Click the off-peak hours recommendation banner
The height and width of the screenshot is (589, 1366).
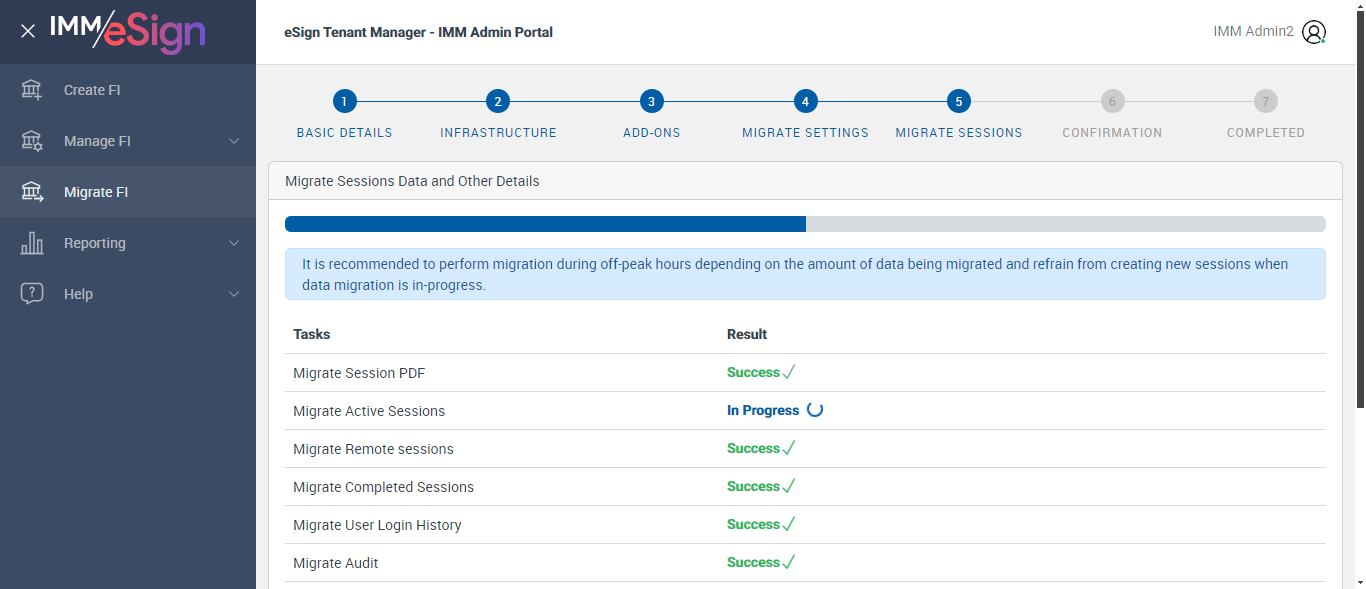[805, 274]
